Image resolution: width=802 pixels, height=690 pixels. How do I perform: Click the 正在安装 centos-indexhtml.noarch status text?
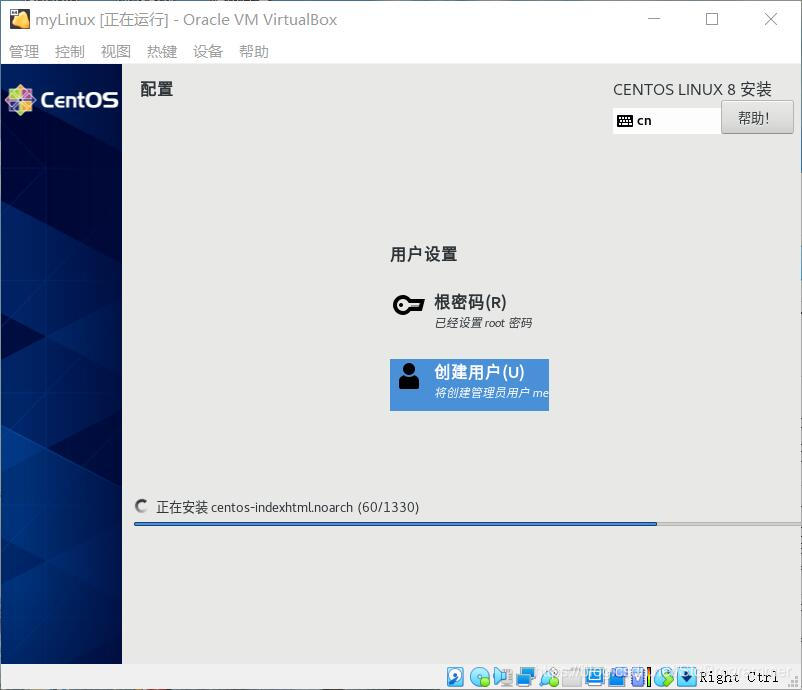click(x=287, y=507)
